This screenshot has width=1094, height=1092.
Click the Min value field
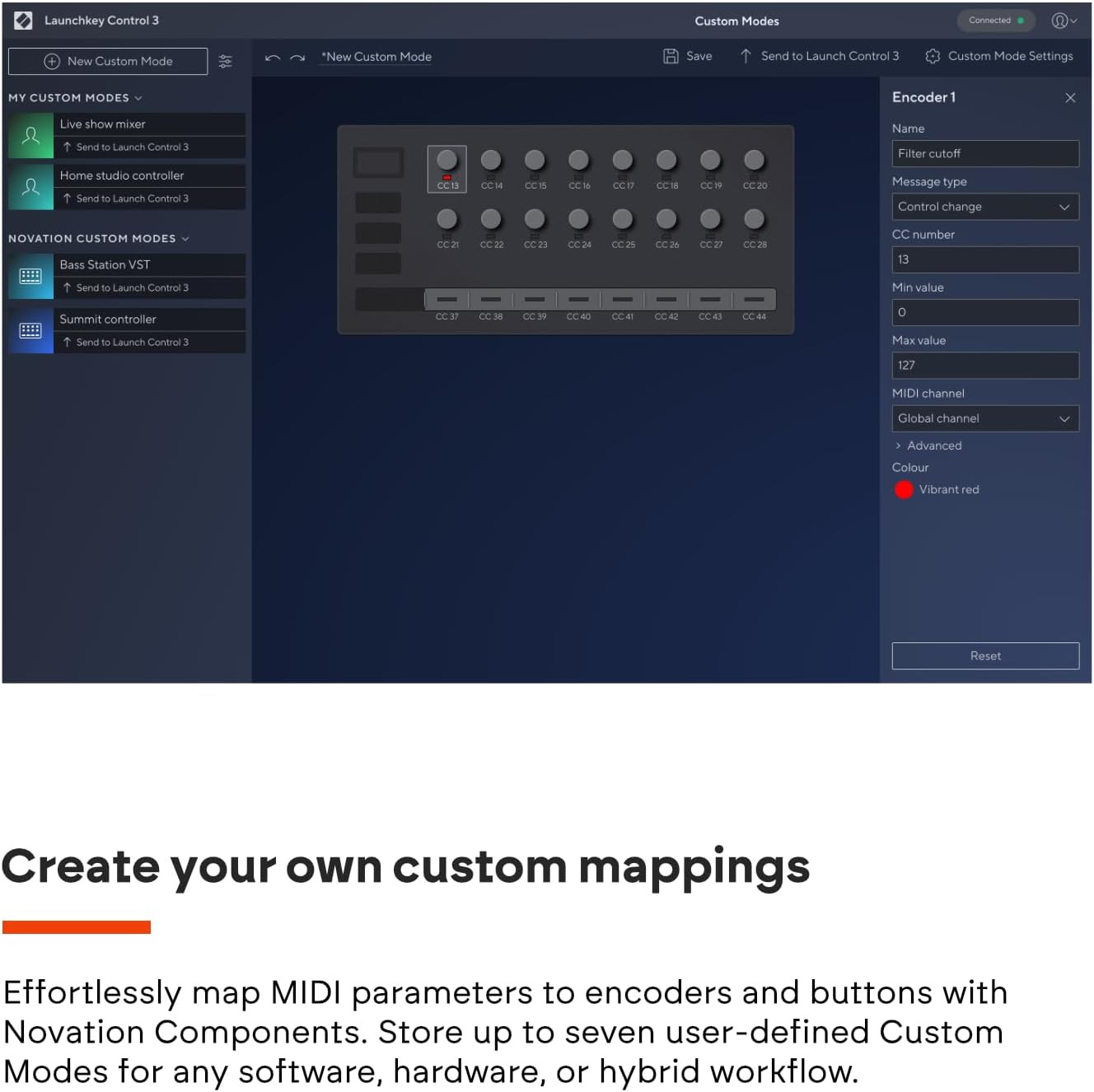[x=985, y=313]
